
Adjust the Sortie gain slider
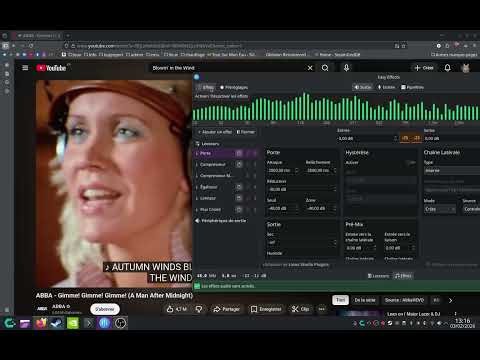[452, 138]
